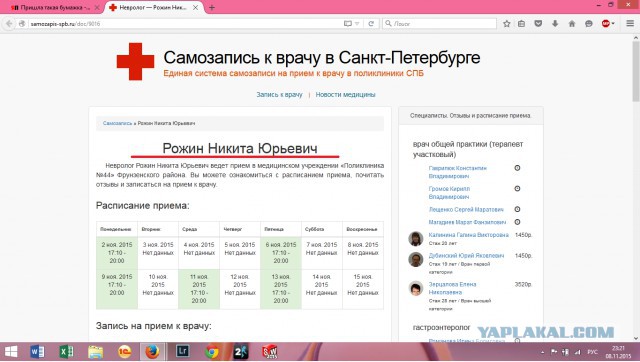Viewport: 640px width, 362px height.
Task: Select the '11 ноя. 2015 17:10 - 20:00' cell
Action: (x=199, y=289)
